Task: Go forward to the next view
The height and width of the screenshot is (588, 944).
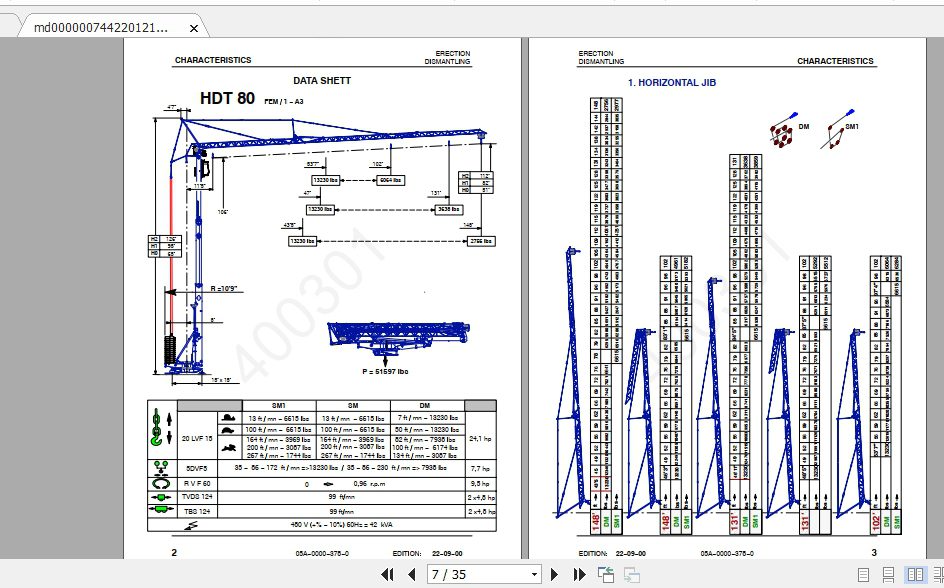Action: pyautogui.click(x=631, y=574)
